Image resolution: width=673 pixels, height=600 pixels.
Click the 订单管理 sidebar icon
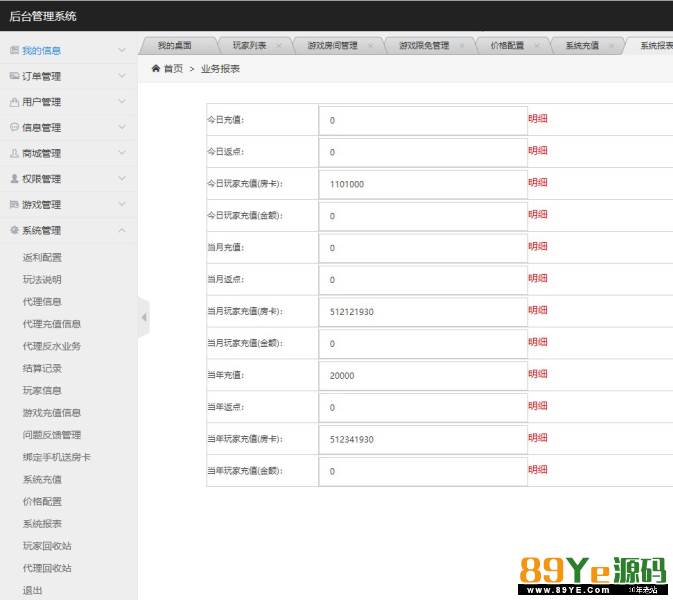(x=15, y=76)
